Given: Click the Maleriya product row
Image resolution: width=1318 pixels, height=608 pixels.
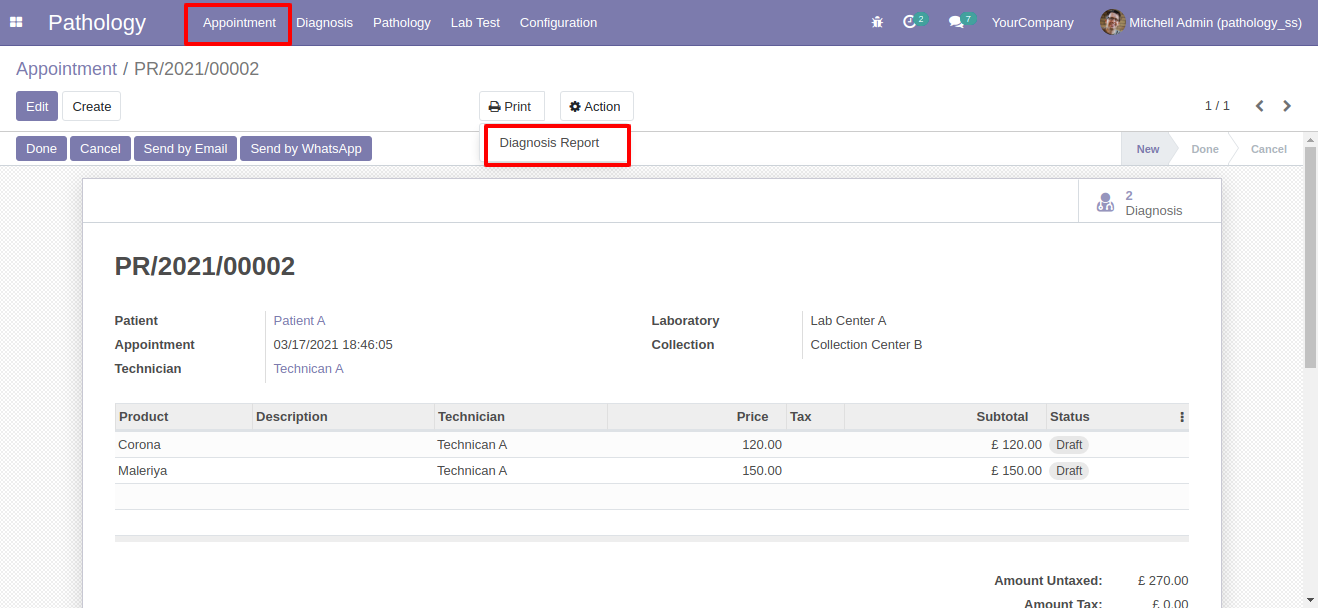Looking at the screenshot, I should [x=652, y=471].
